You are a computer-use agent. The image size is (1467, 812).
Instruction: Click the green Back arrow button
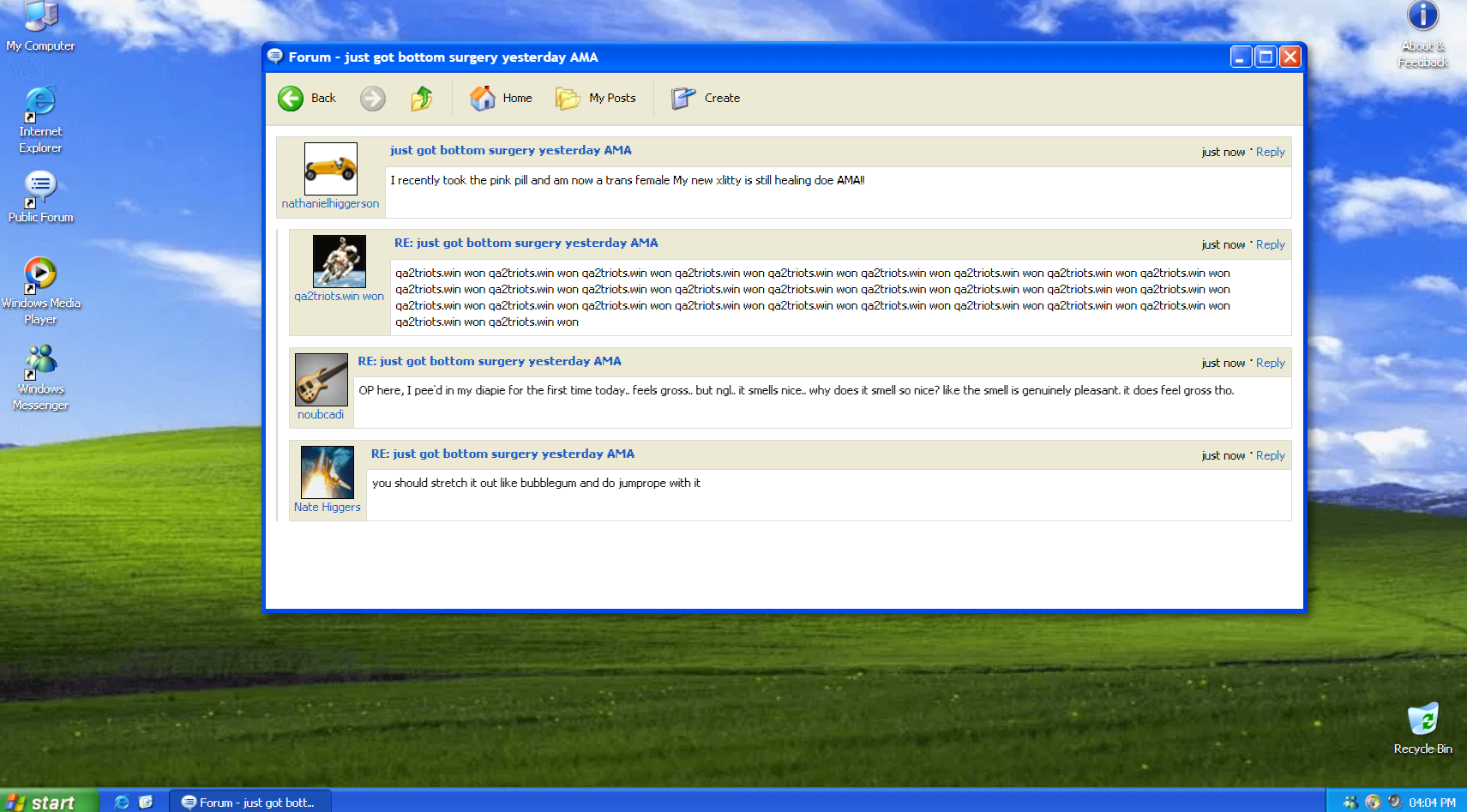pos(291,99)
